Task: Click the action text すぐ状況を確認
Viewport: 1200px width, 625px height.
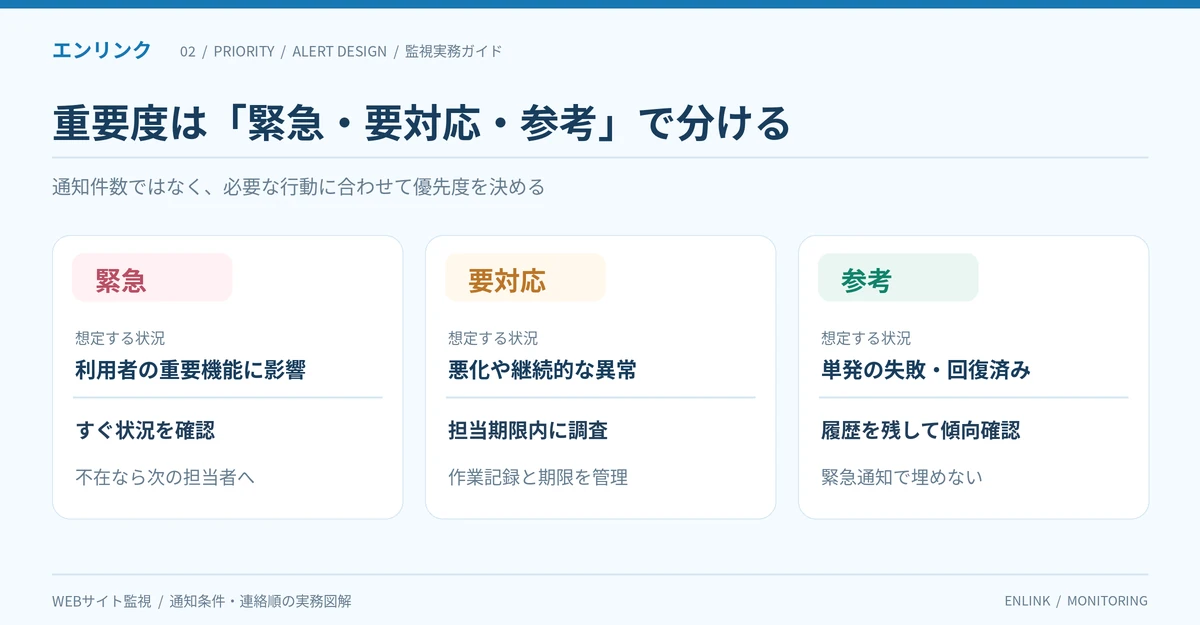Action: 145,430
